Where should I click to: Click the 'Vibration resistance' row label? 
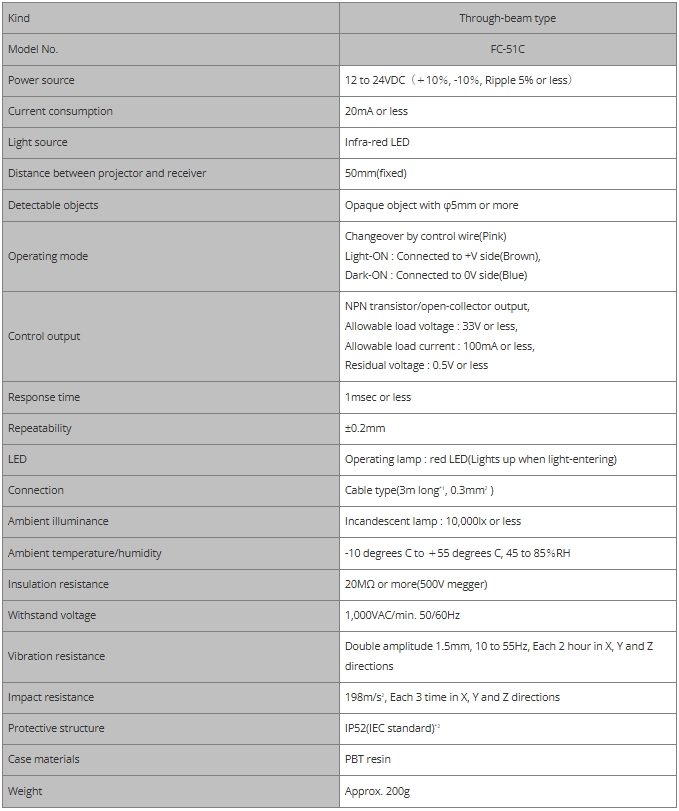tap(56, 656)
